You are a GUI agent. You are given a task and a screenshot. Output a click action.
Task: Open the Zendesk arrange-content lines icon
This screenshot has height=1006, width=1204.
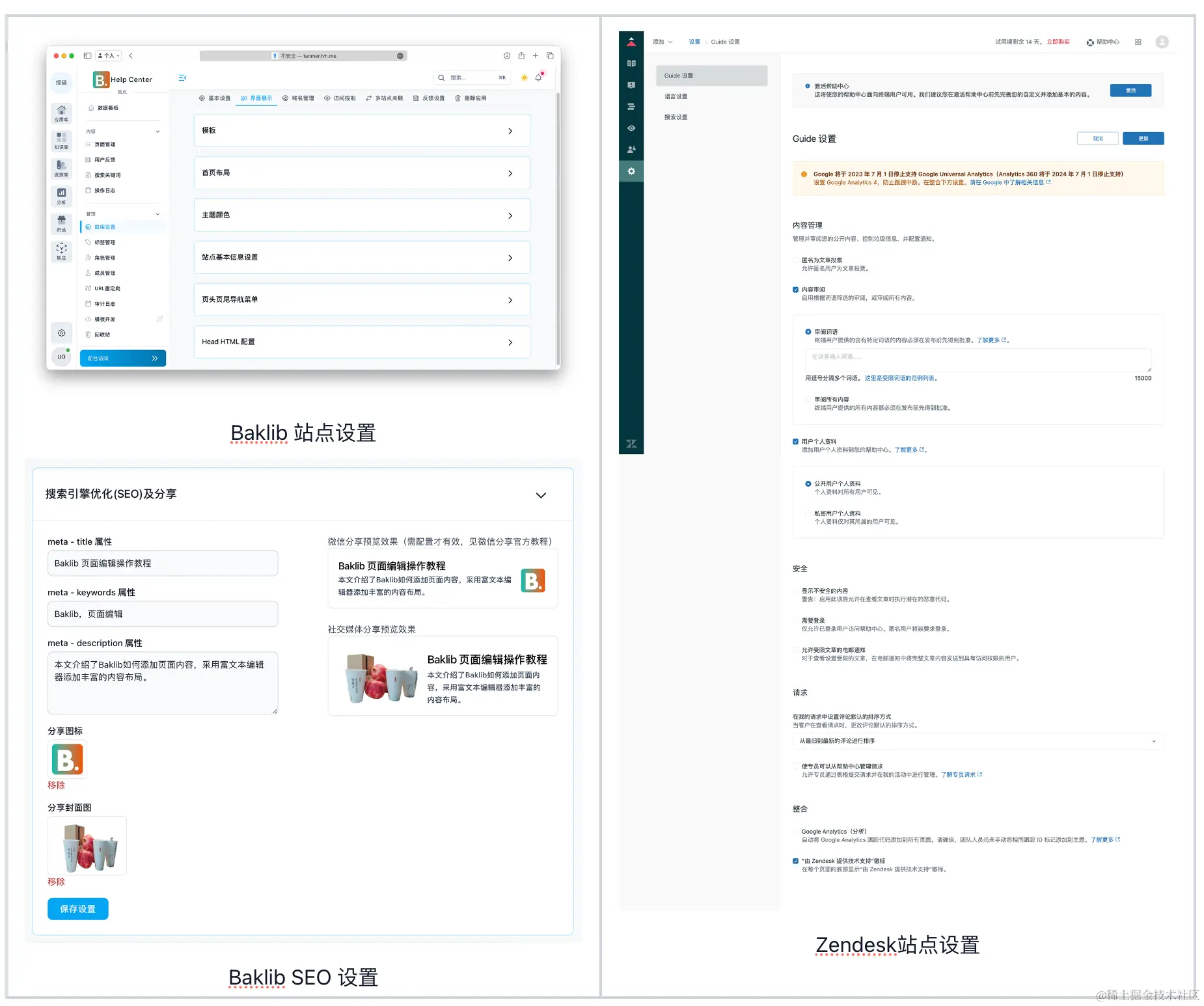631,107
